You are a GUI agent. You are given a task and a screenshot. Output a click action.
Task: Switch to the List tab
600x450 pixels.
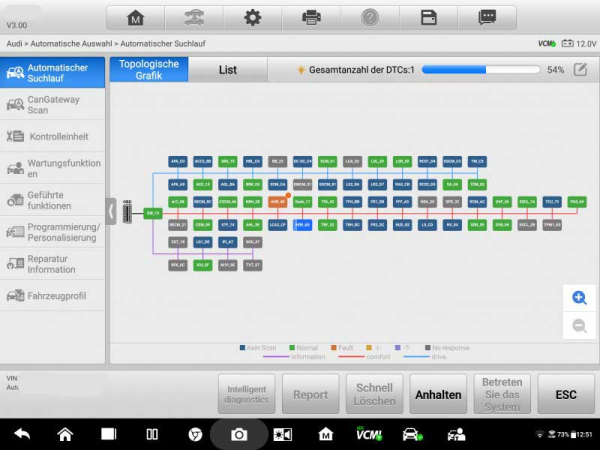pyautogui.click(x=227, y=70)
